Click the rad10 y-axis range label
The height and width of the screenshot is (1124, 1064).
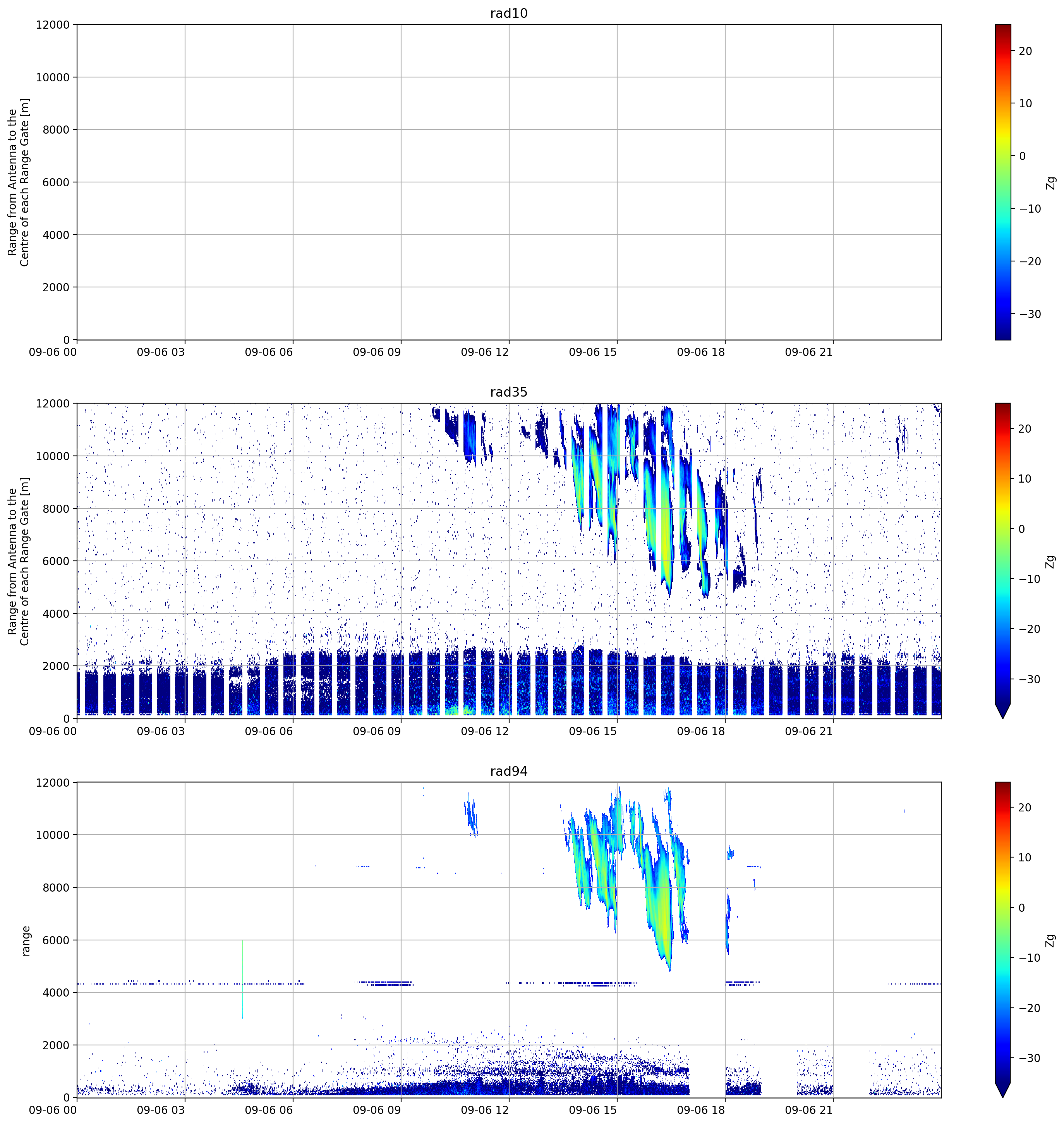18,182
